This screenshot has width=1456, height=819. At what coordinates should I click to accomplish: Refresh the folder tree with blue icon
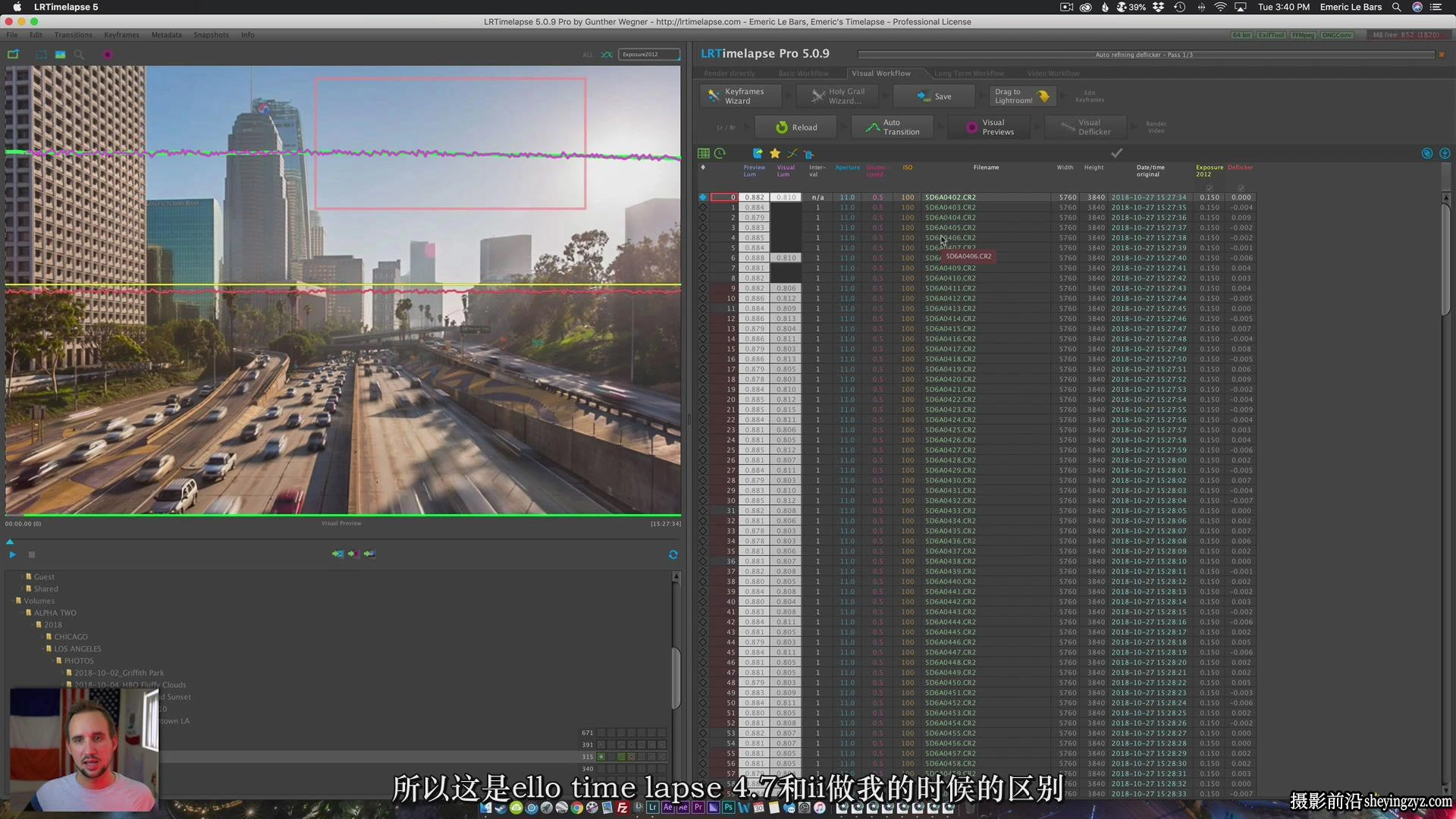pos(673,555)
